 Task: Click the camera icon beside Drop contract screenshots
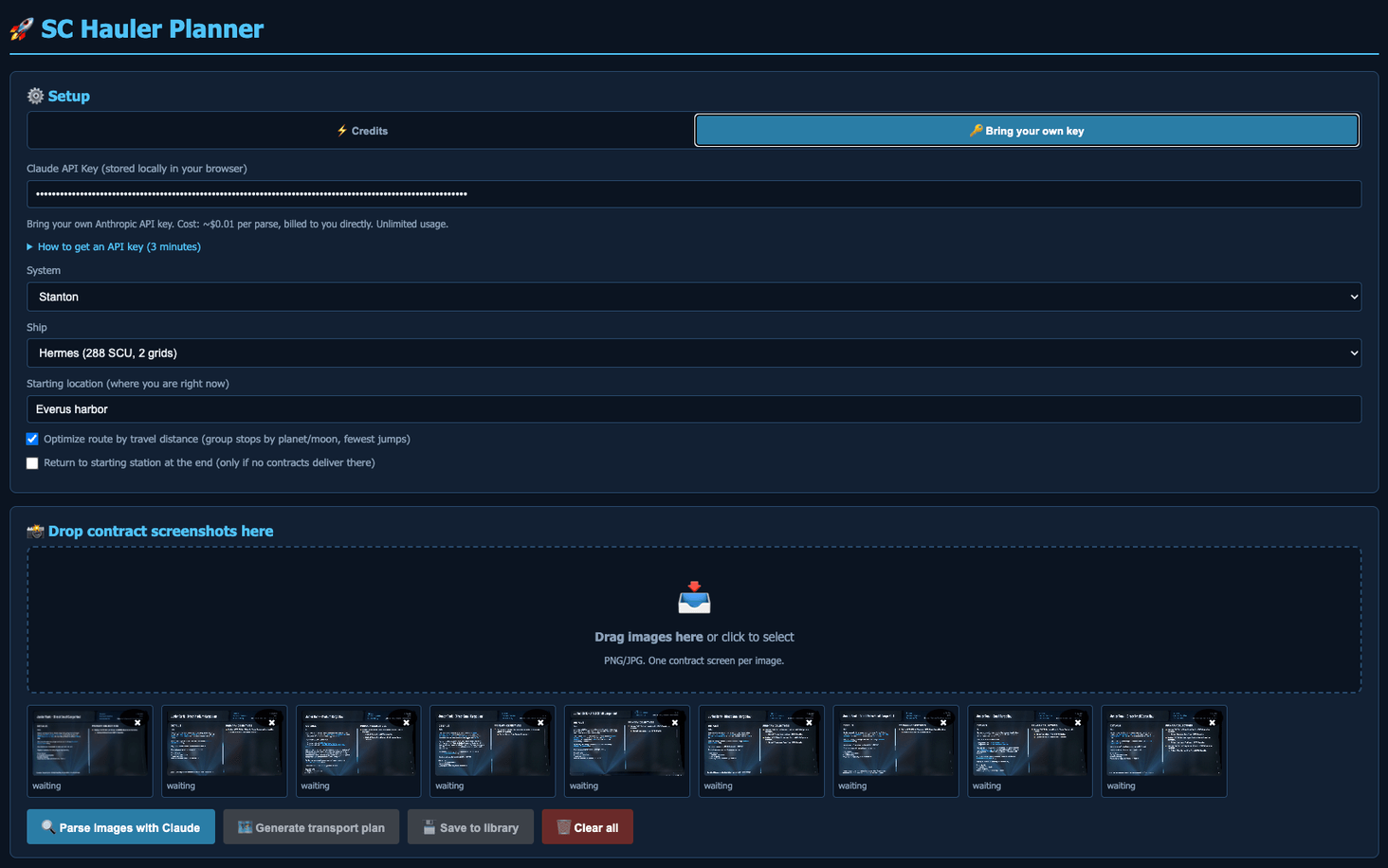[x=35, y=532]
